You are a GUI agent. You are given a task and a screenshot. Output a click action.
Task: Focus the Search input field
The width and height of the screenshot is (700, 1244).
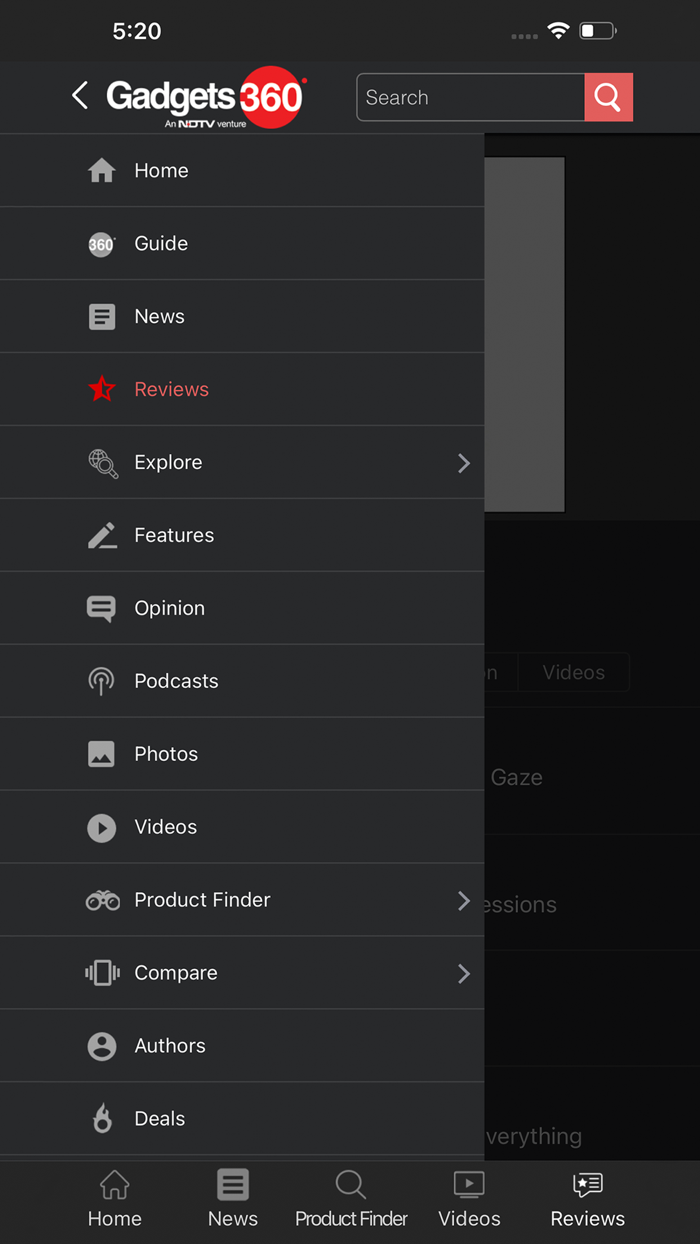tap(471, 97)
